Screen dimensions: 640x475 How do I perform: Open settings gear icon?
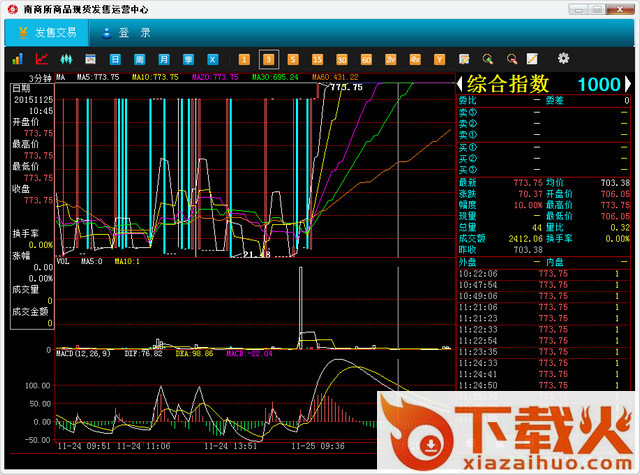click(563, 58)
